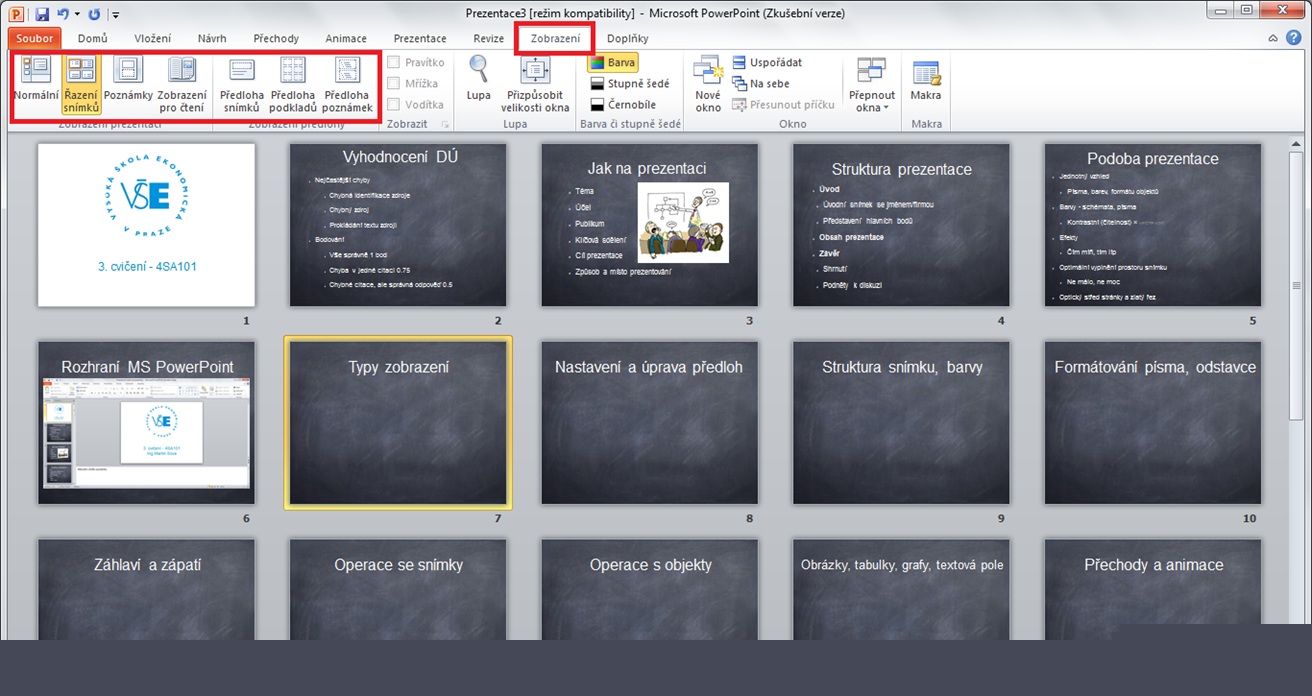Open Předloha poznámek master view
This screenshot has height=696, width=1312.
click(x=347, y=83)
